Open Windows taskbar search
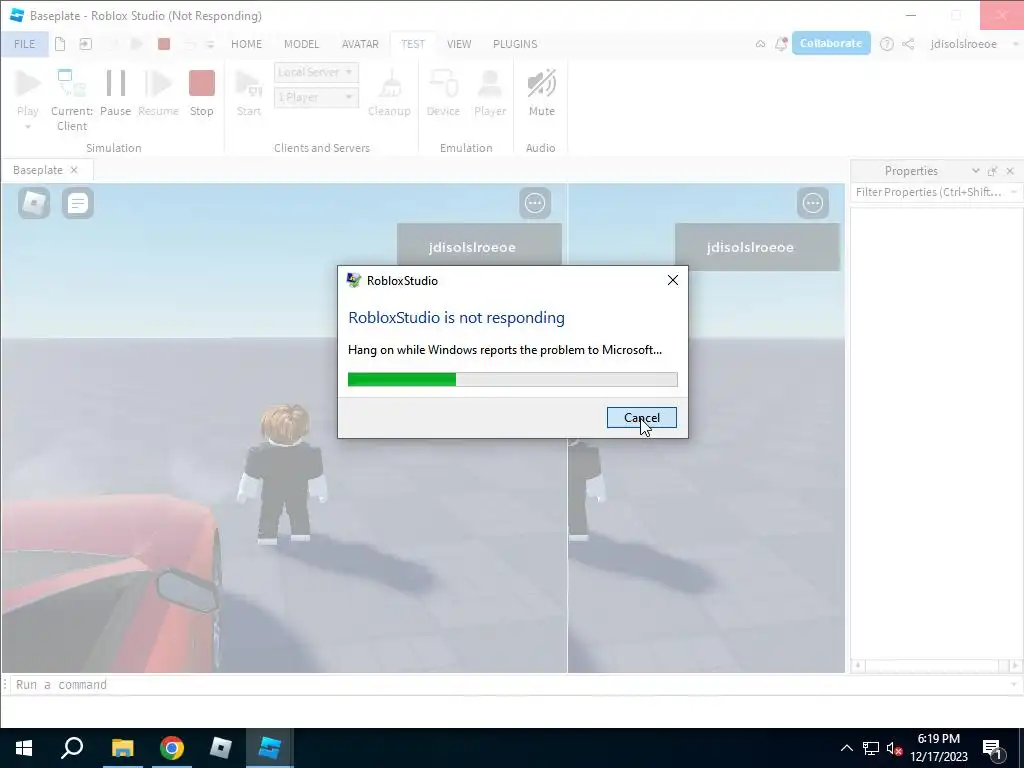This screenshot has height=768, width=1024. (72, 748)
